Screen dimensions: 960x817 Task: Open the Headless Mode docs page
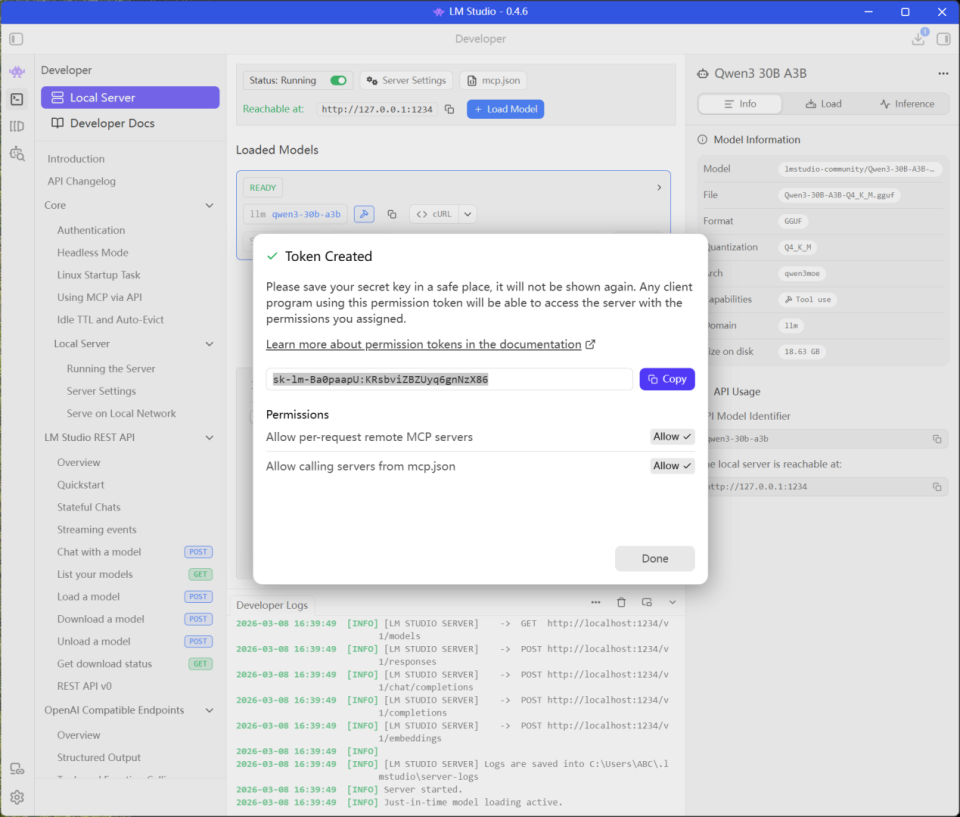(x=92, y=252)
